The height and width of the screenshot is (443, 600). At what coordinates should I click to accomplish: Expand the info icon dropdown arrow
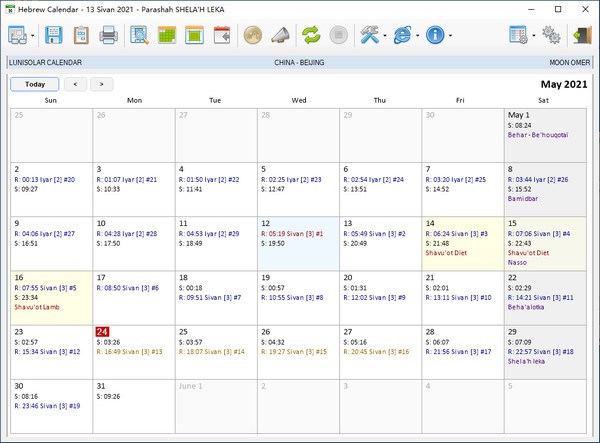click(451, 37)
